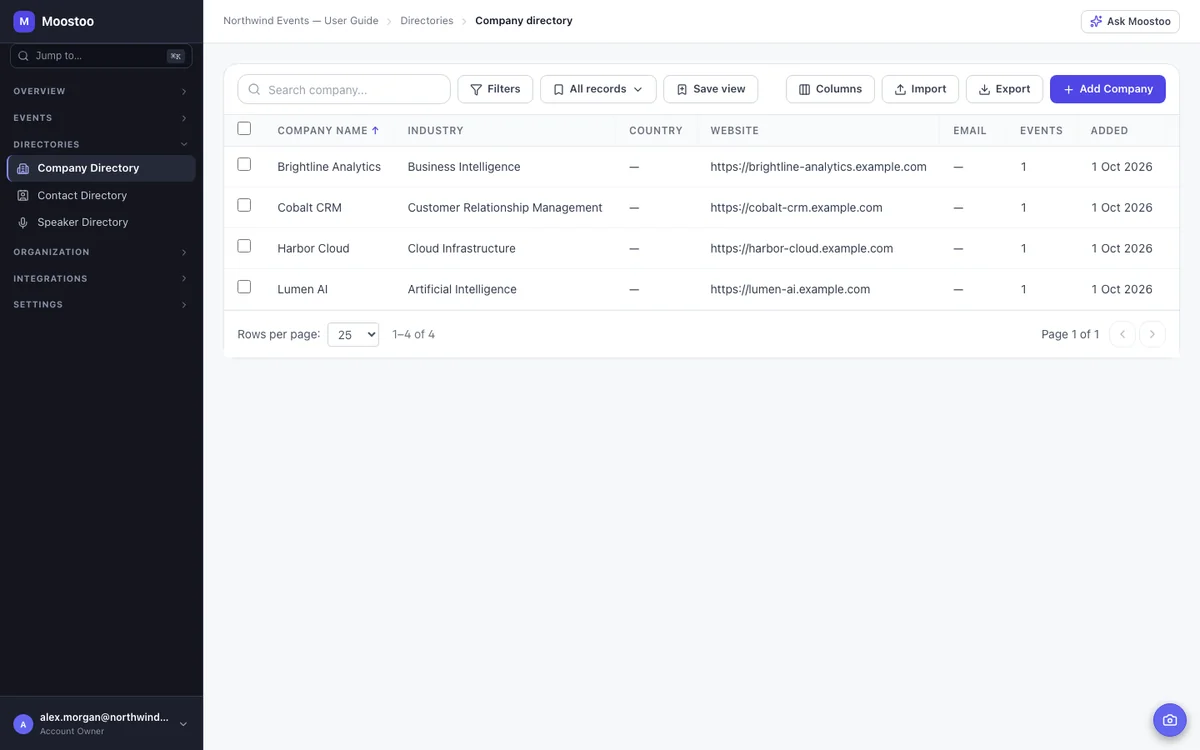Image resolution: width=1200 pixels, height=750 pixels.
Task: Click the Company Directory building icon
Action: (23, 168)
